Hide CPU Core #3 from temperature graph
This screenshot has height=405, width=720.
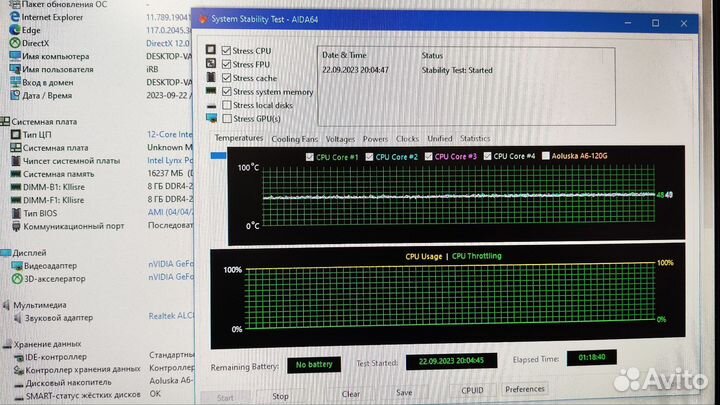(428, 157)
